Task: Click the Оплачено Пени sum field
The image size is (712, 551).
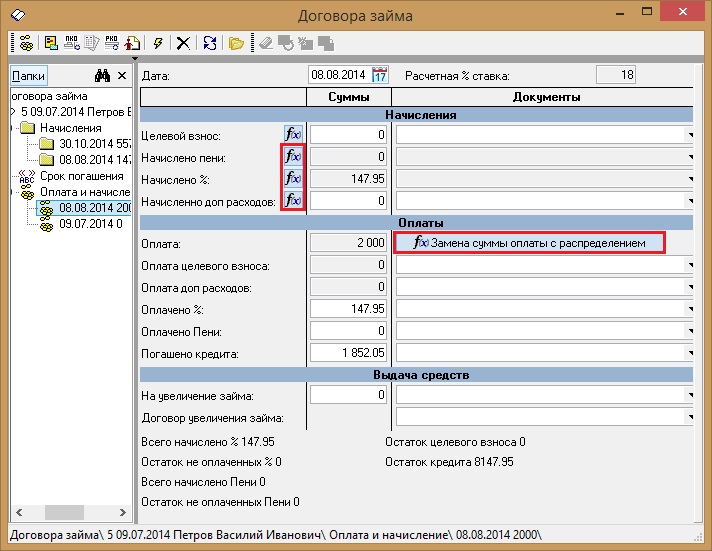Action: [x=348, y=331]
